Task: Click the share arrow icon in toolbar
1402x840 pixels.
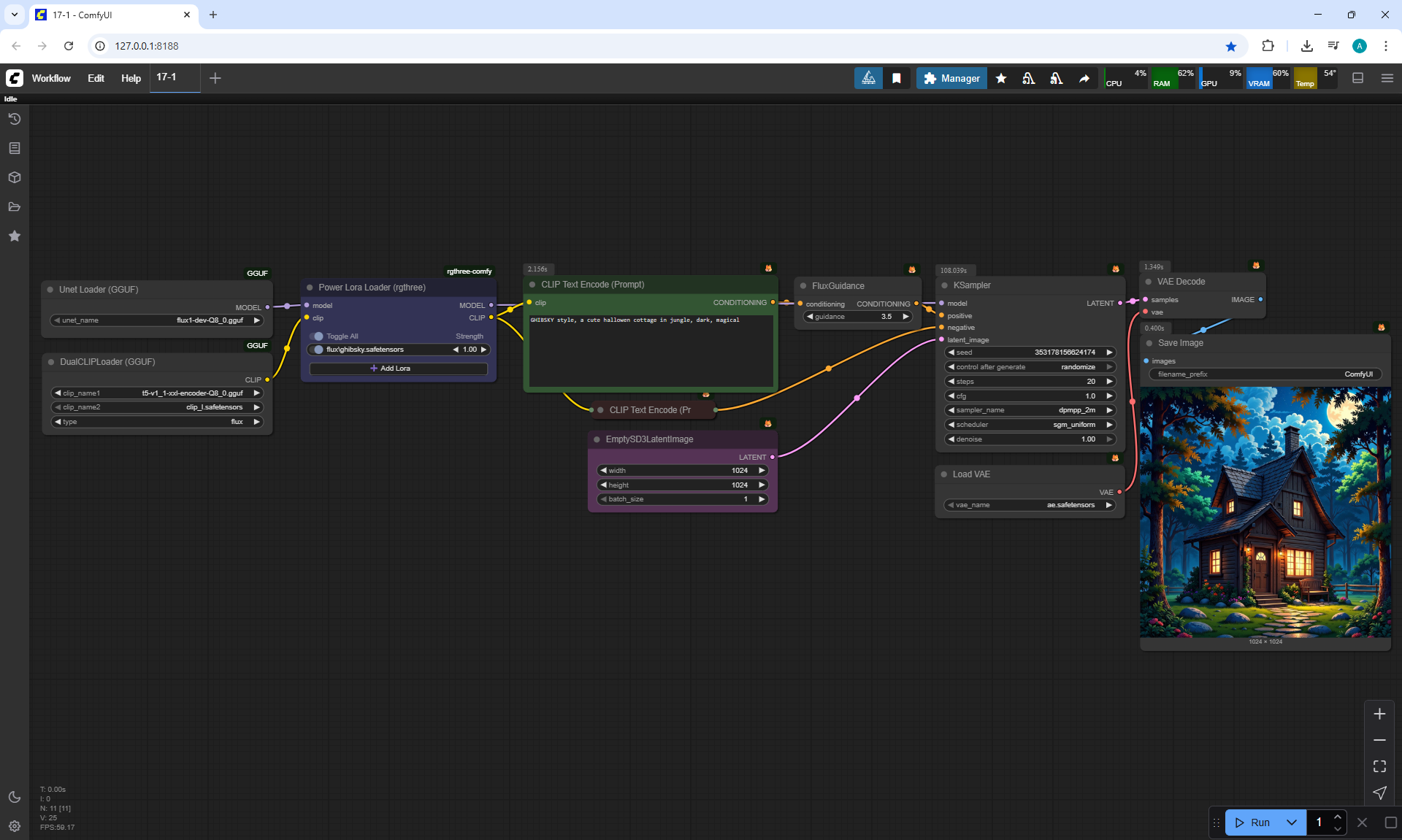Action: 1084,78
